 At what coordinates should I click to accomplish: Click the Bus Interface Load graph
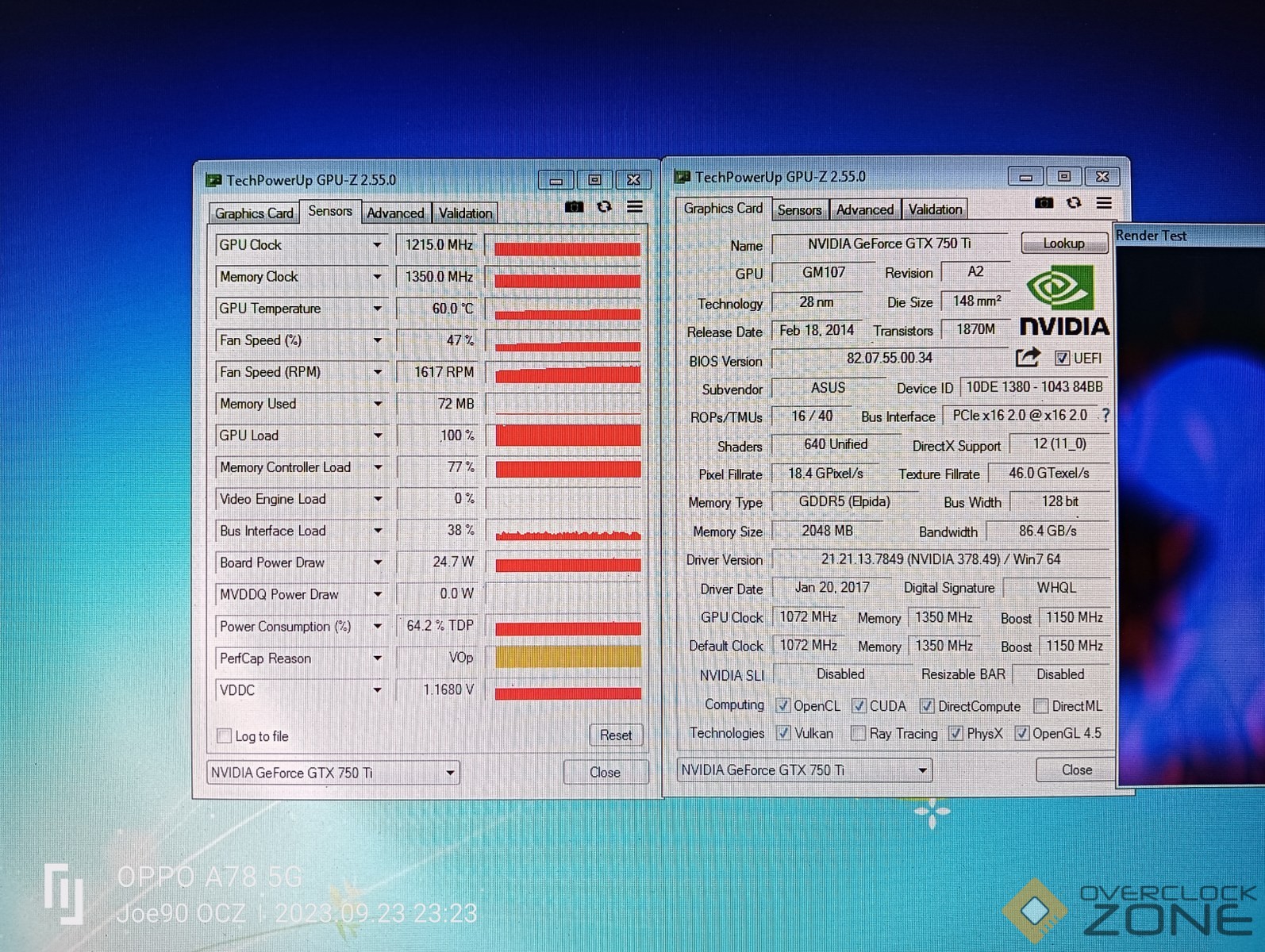(x=565, y=531)
